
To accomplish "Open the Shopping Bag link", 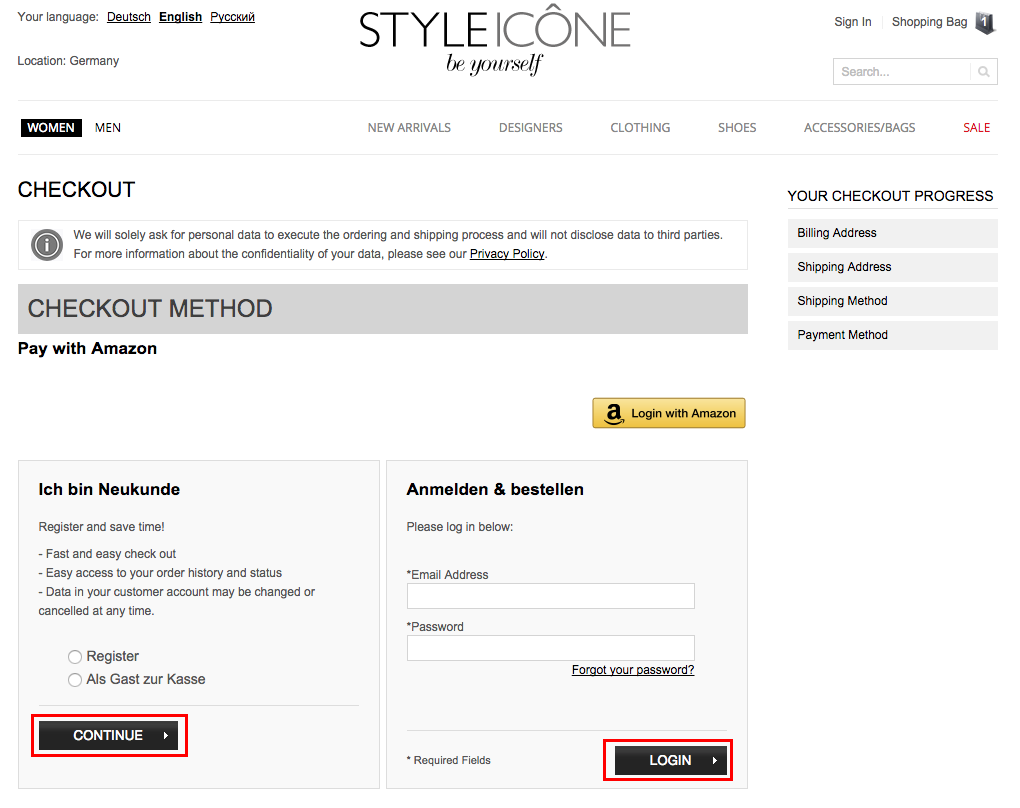I will click(x=930, y=22).
